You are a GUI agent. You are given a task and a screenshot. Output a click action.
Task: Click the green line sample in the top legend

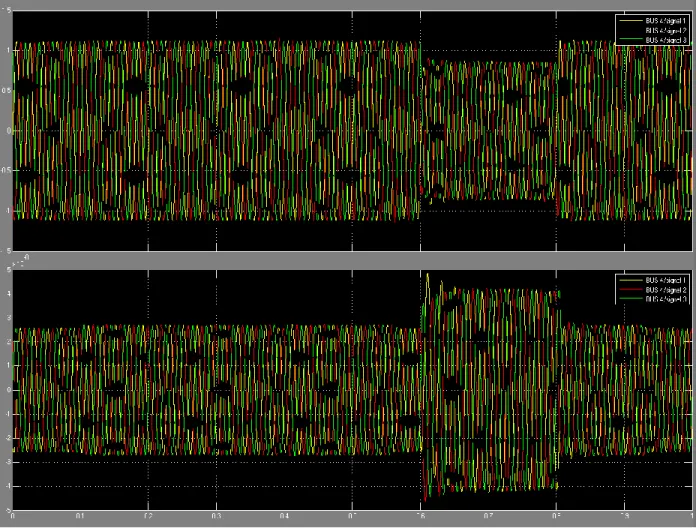point(631,39)
